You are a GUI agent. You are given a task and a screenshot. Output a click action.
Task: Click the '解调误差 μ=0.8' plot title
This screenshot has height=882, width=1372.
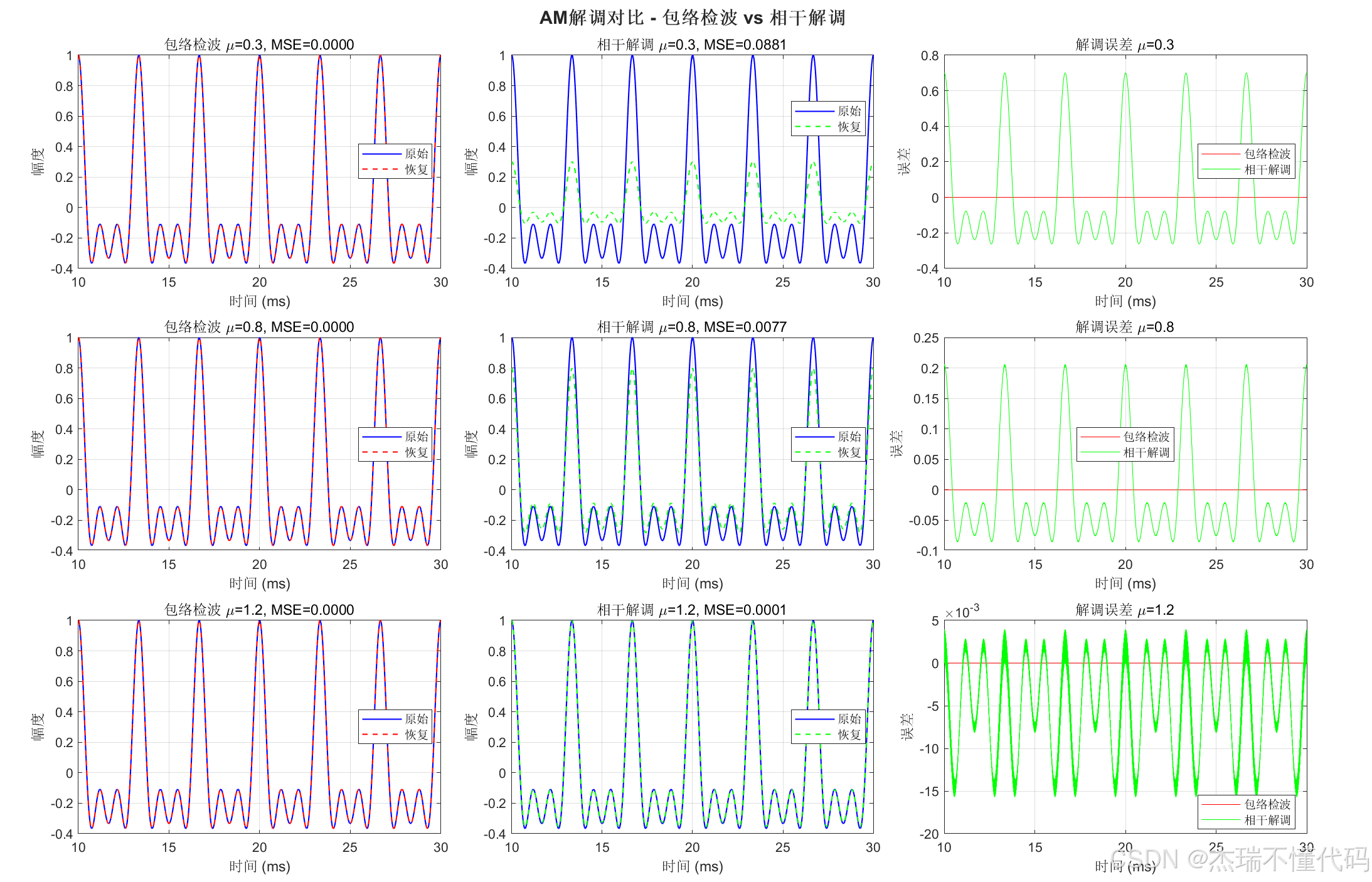(x=1124, y=327)
